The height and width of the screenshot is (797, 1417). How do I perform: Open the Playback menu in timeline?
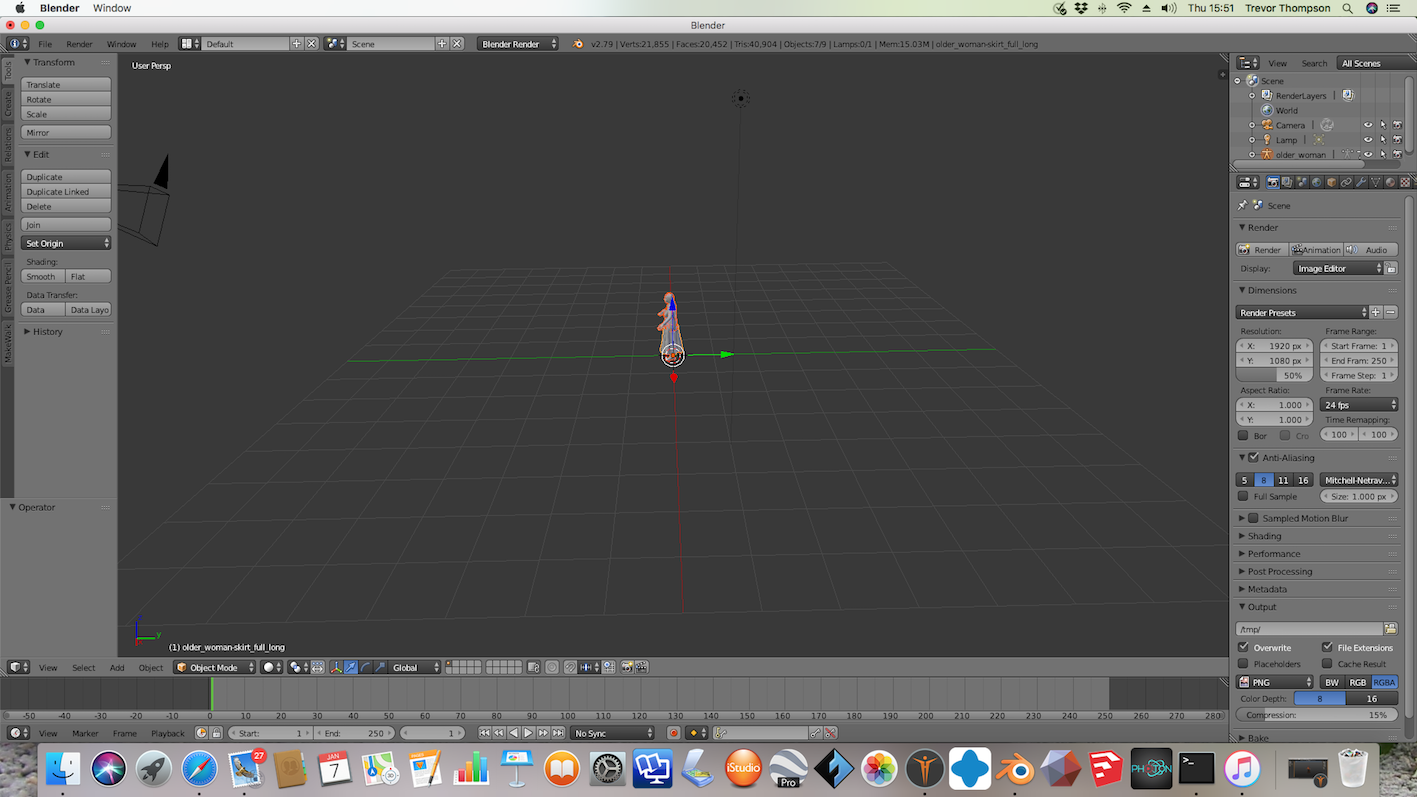167,733
